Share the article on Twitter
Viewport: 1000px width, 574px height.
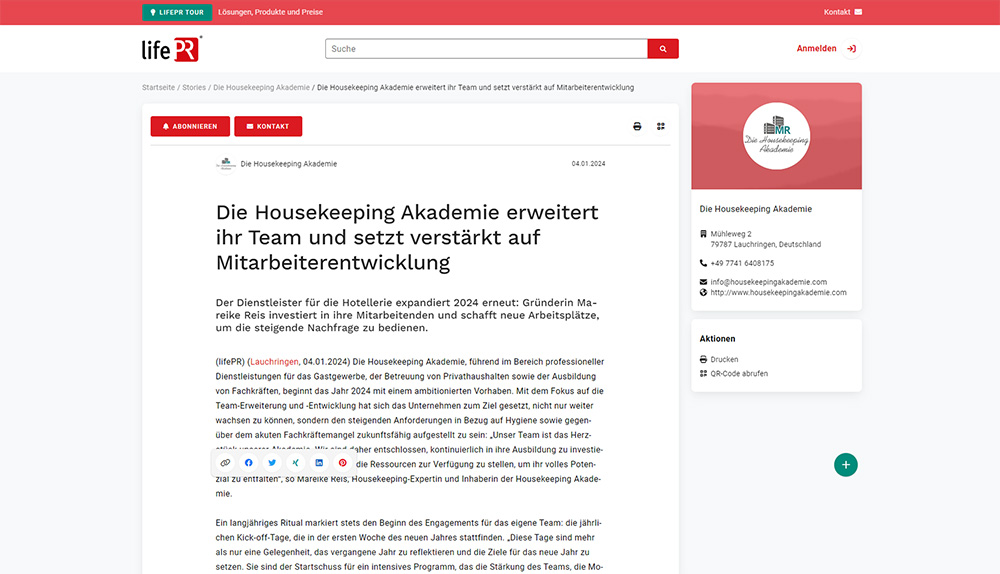pos(272,463)
